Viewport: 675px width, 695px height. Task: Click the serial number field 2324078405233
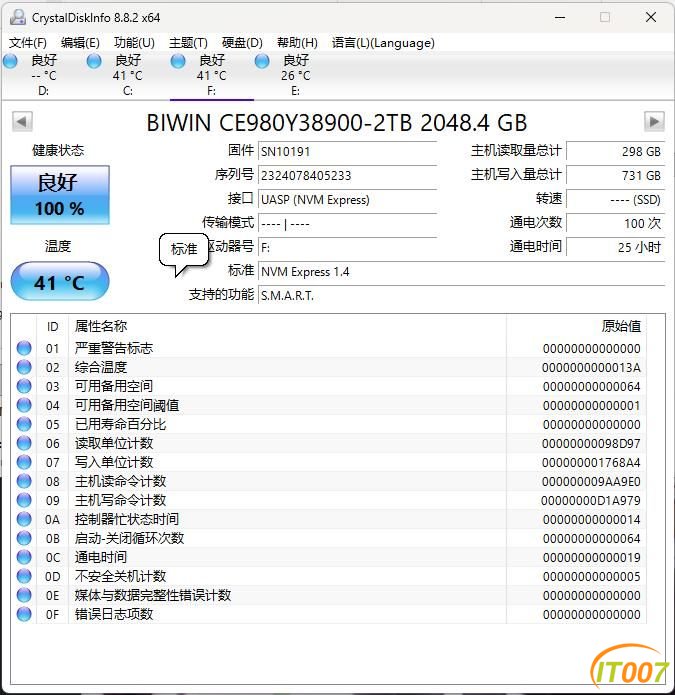click(x=347, y=175)
